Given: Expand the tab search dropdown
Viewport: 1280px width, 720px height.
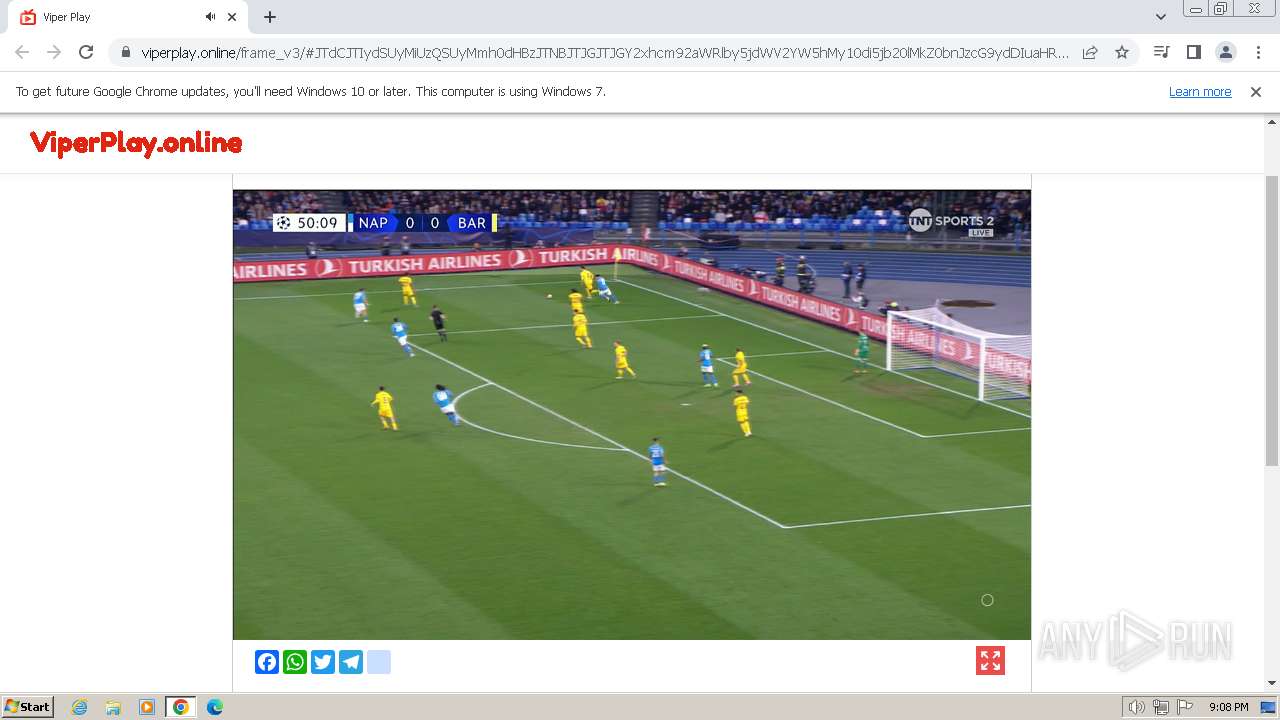Looking at the screenshot, I should [x=1160, y=17].
